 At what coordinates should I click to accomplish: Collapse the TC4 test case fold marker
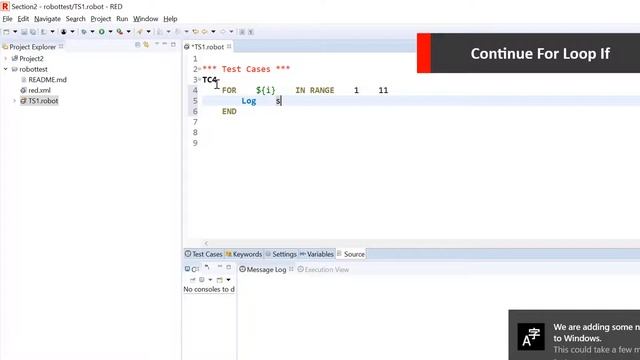coord(199,80)
